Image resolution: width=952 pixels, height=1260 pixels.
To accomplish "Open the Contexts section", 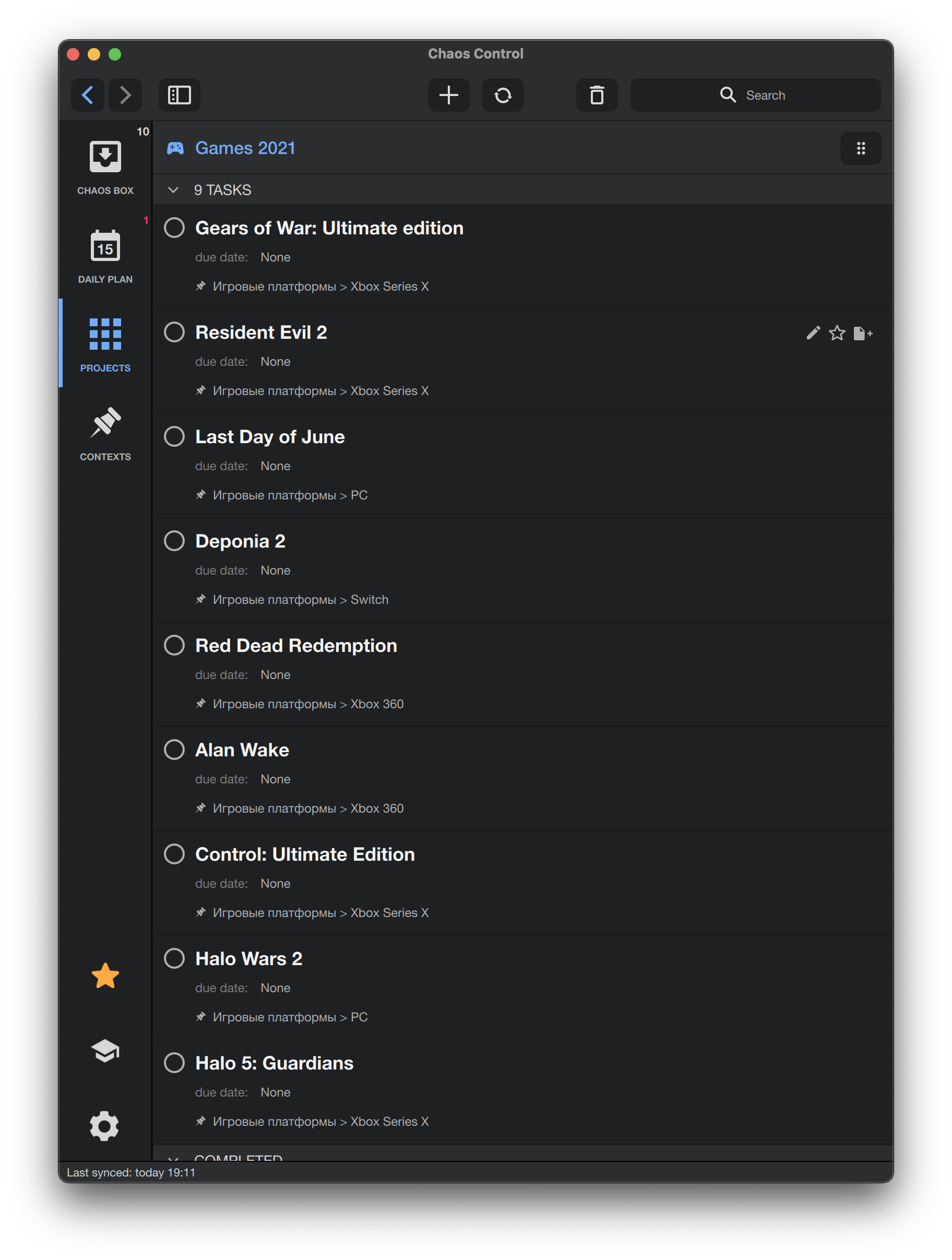I will pyautogui.click(x=105, y=432).
